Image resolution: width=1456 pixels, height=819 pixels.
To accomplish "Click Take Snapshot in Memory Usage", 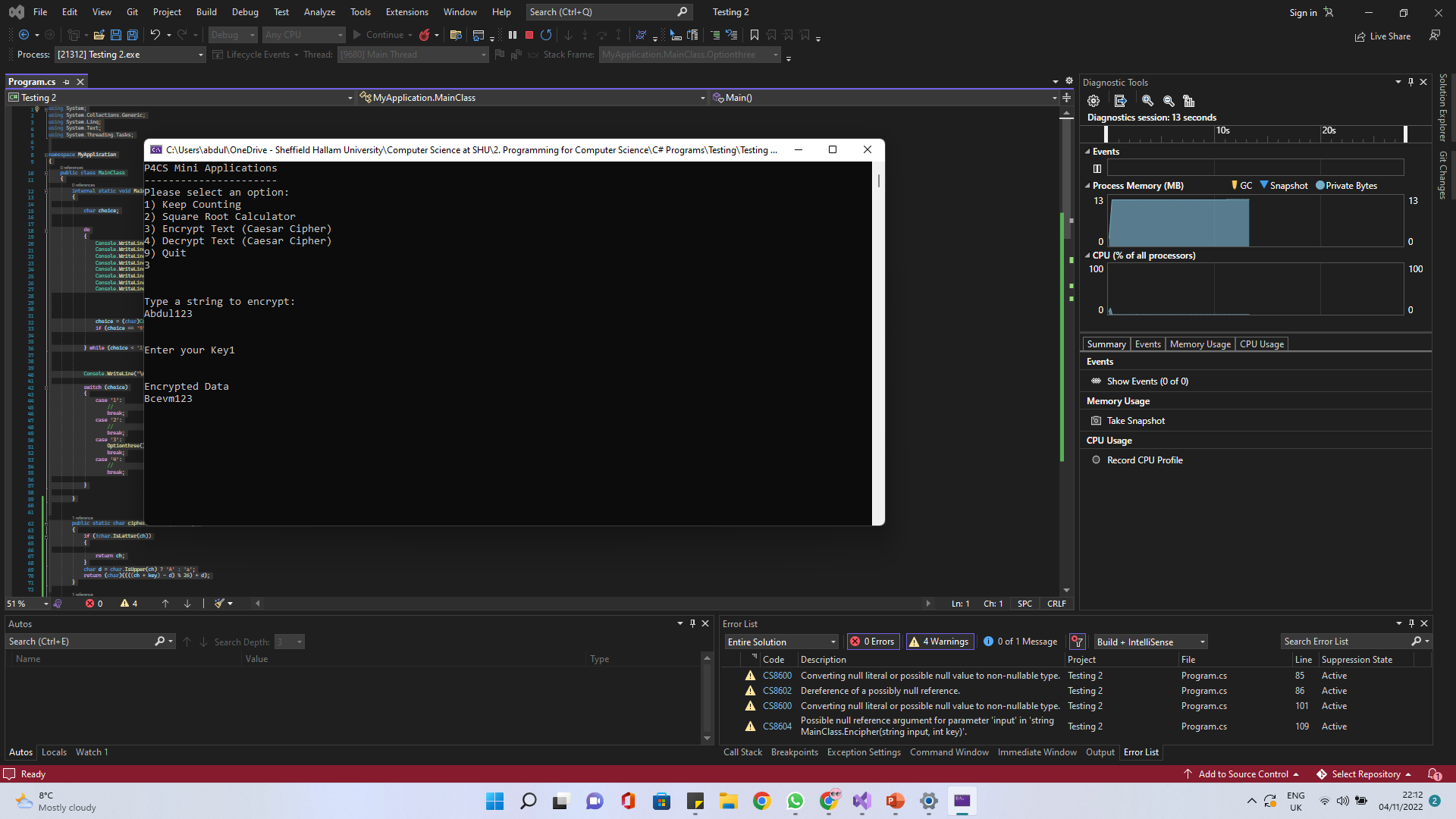I will pyautogui.click(x=1135, y=421).
